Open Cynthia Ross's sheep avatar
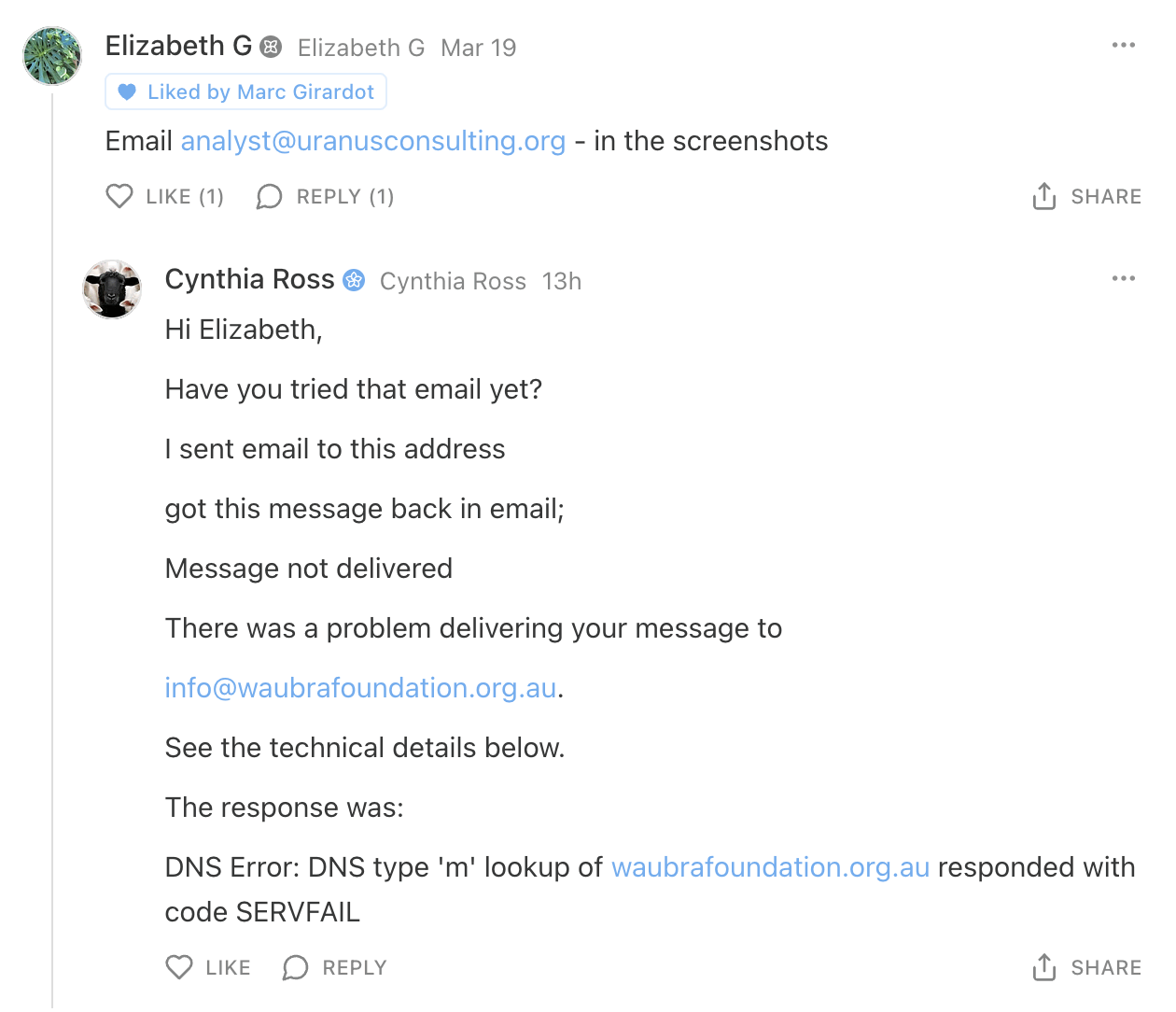1176x1012 pixels. (112, 289)
